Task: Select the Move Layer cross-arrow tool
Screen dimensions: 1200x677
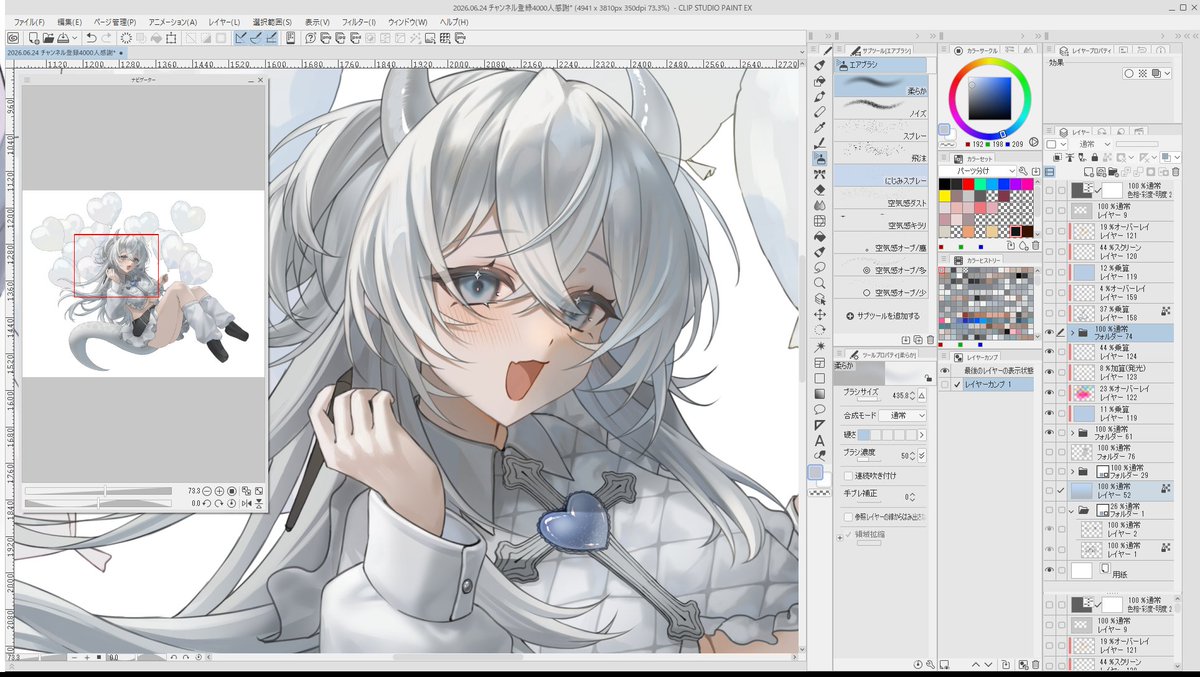Action: click(820, 317)
